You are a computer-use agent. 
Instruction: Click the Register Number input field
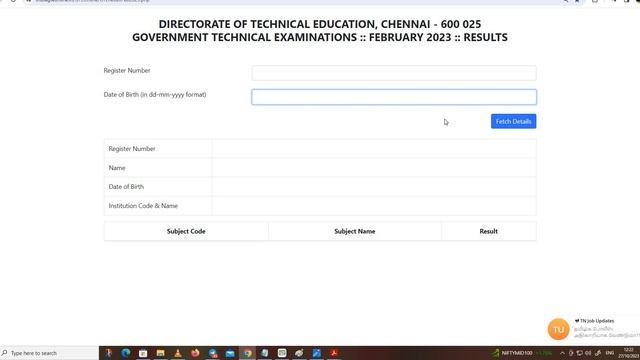394,73
